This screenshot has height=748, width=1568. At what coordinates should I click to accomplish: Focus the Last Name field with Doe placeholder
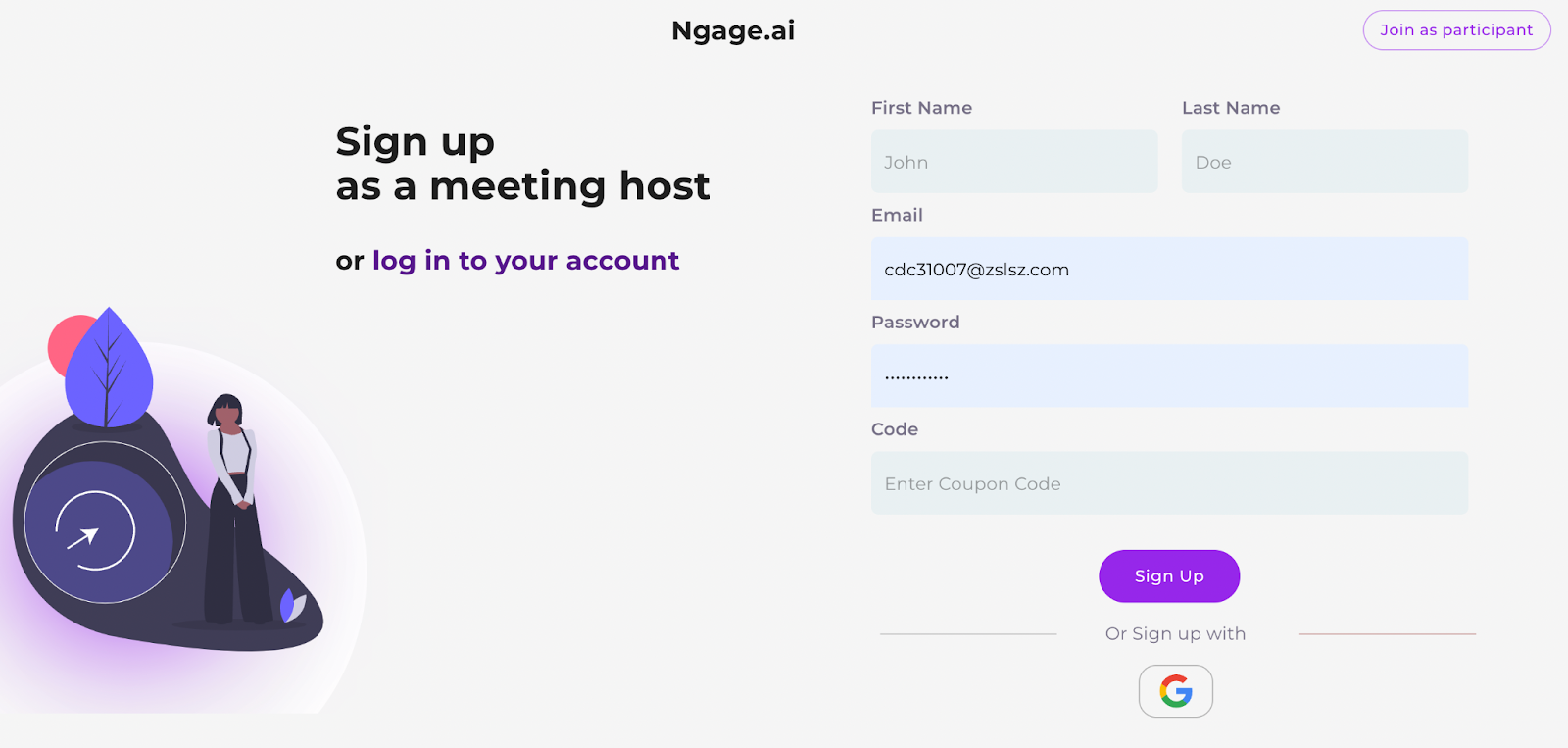tap(1325, 162)
